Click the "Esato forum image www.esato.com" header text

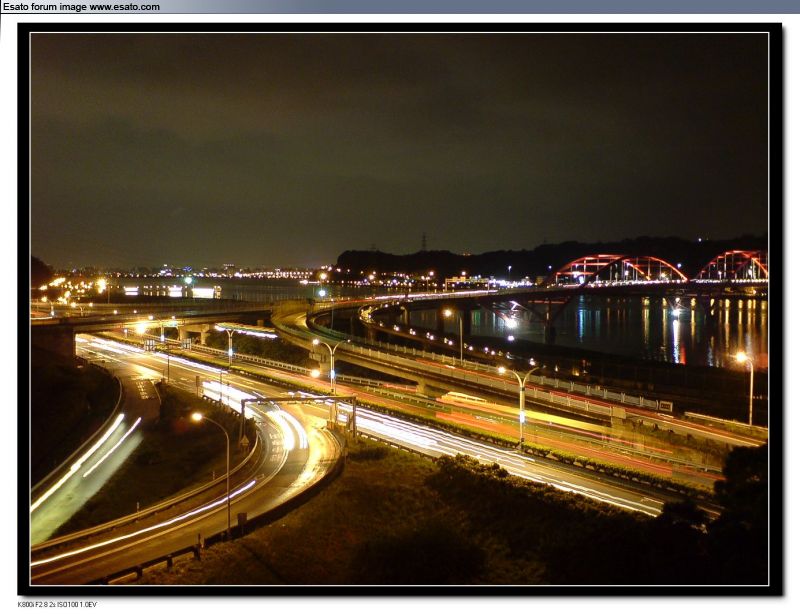[82, 7]
